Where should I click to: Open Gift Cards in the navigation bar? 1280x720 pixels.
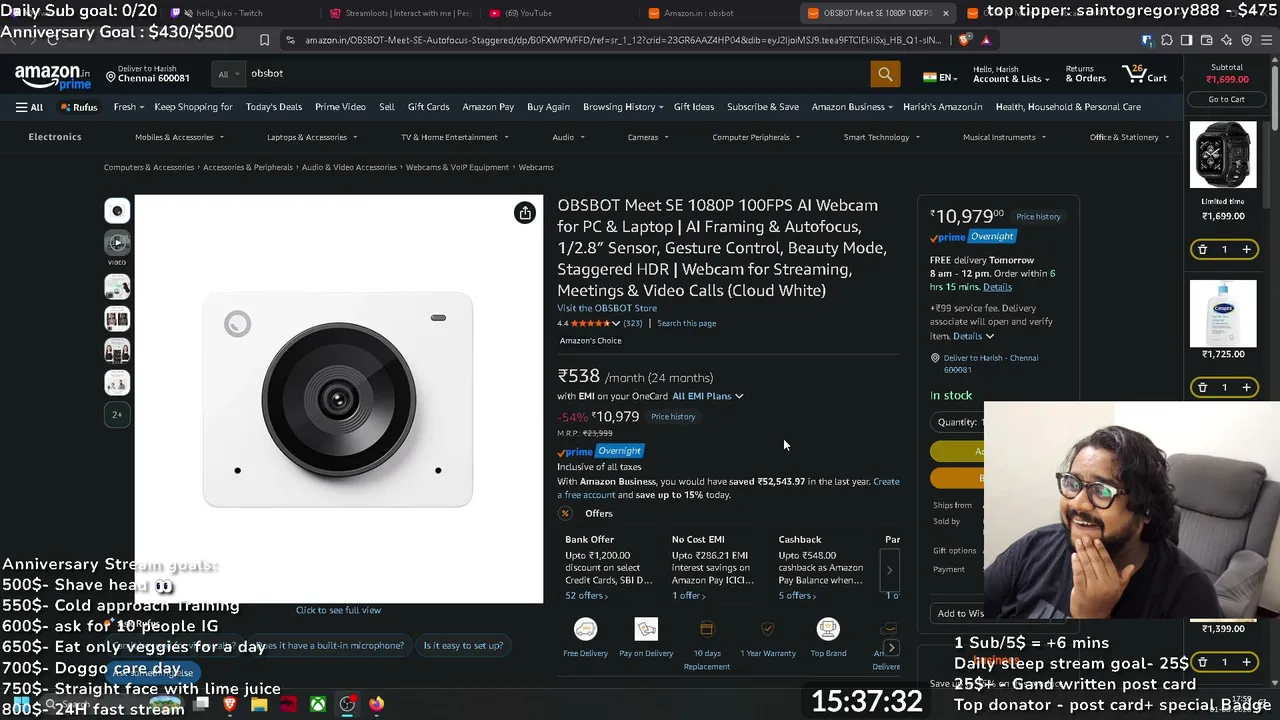tap(428, 107)
